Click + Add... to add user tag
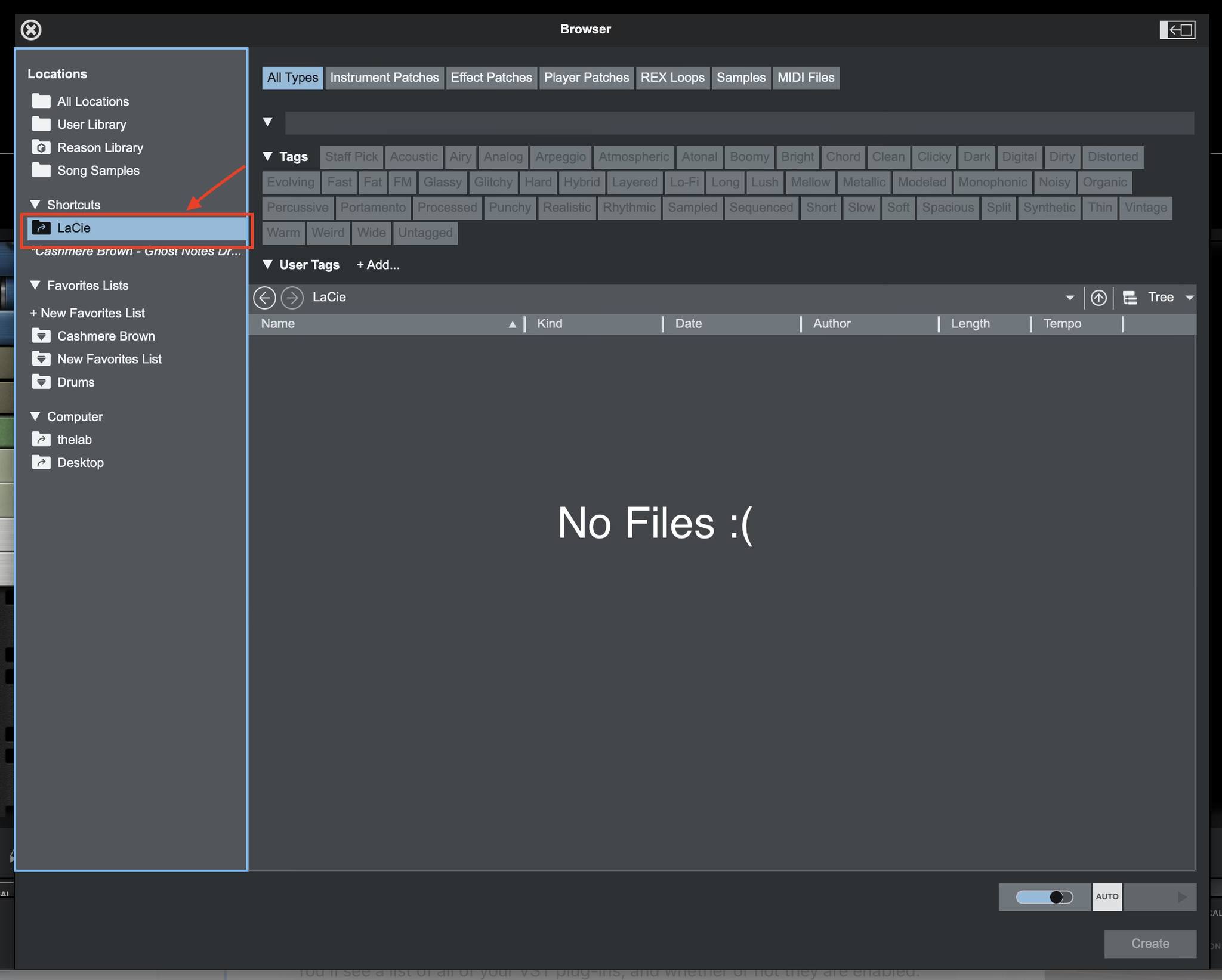The height and width of the screenshot is (980, 1222). 378,265
